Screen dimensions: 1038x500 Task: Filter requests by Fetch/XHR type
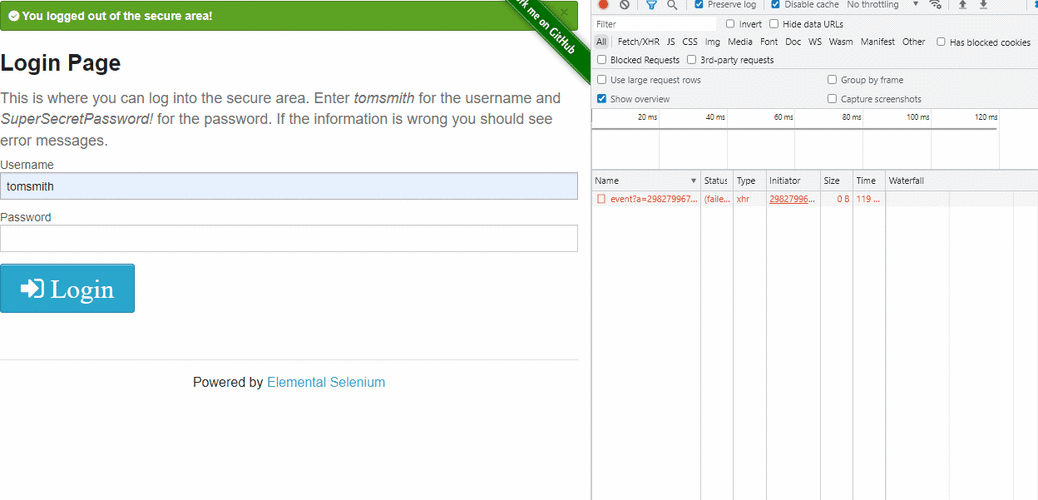click(x=638, y=42)
